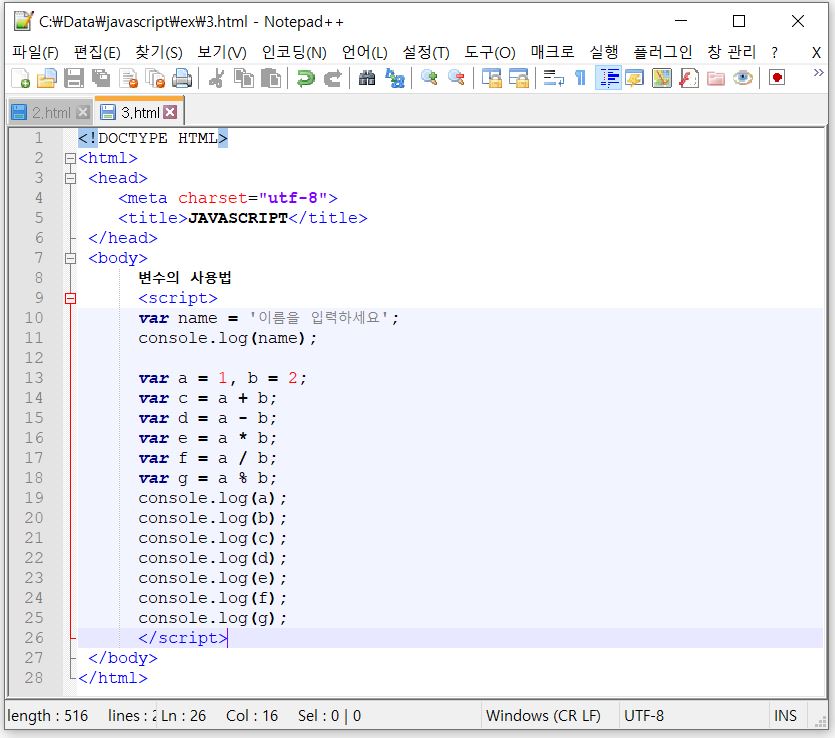Paste clipboard using the Paste icon
The width and height of the screenshot is (835, 738).
[271, 78]
